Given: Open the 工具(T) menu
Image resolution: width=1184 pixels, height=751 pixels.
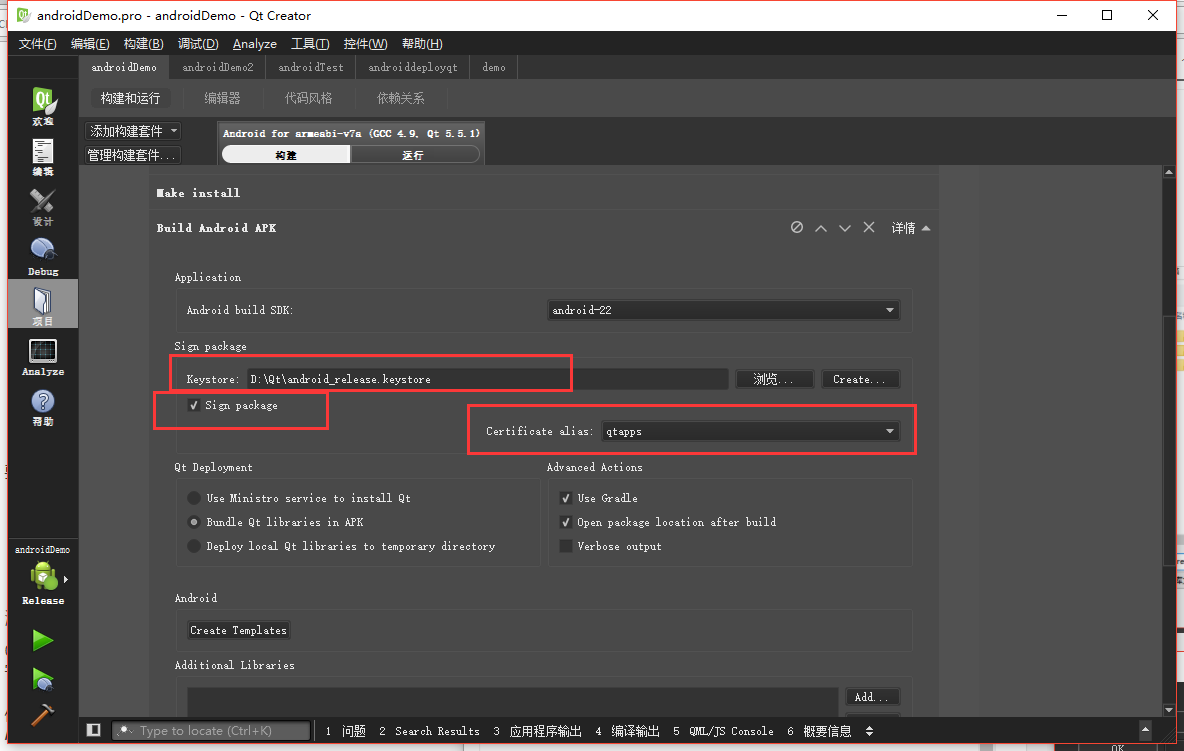Looking at the screenshot, I should pyautogui.click(x=310, y=44).
